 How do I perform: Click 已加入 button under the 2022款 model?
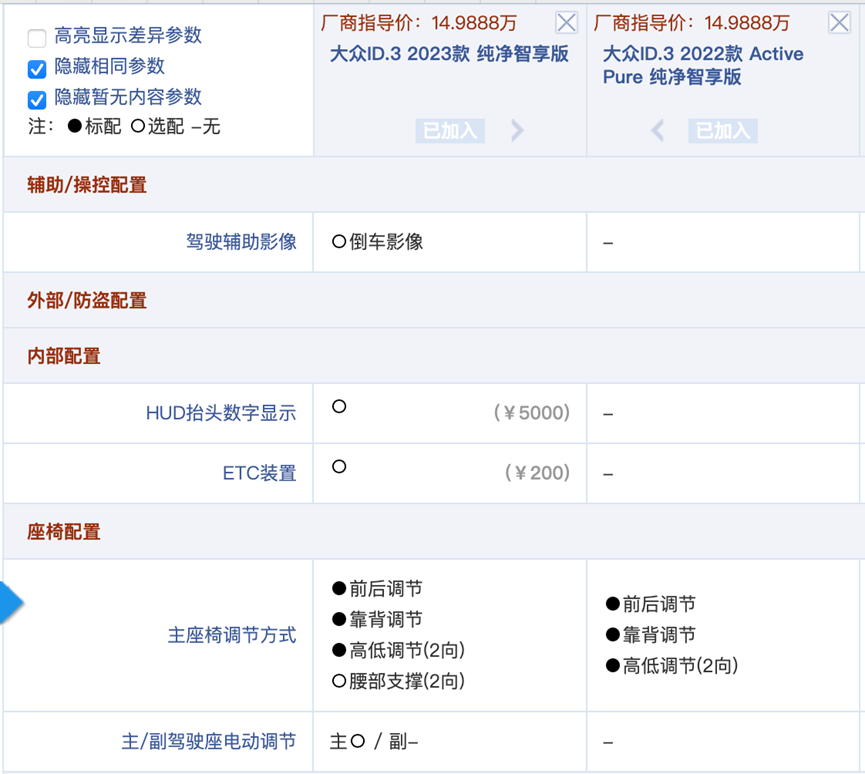click(x=723, y=131)
